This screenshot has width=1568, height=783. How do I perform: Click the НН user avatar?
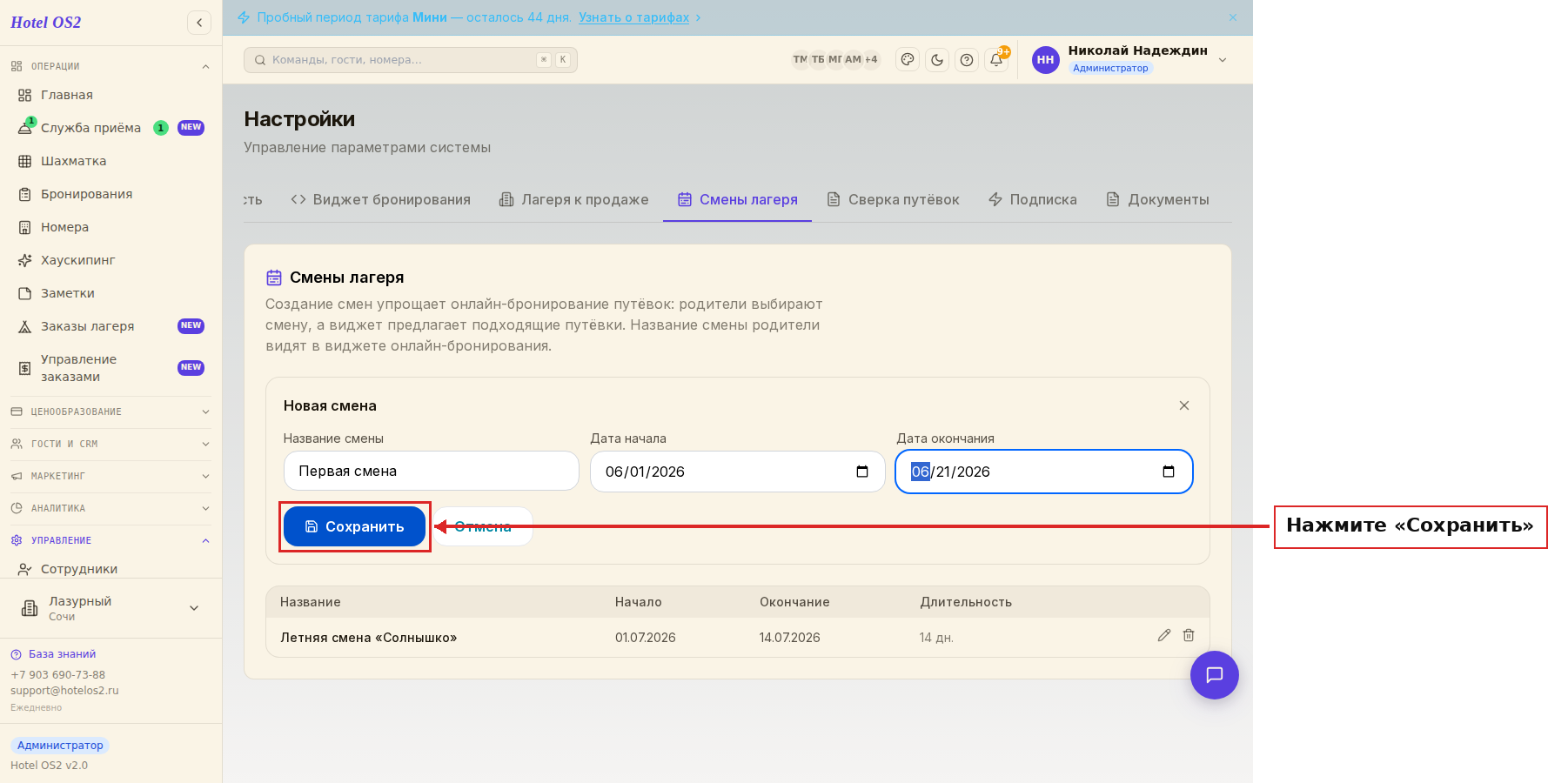click(1045, 59)
